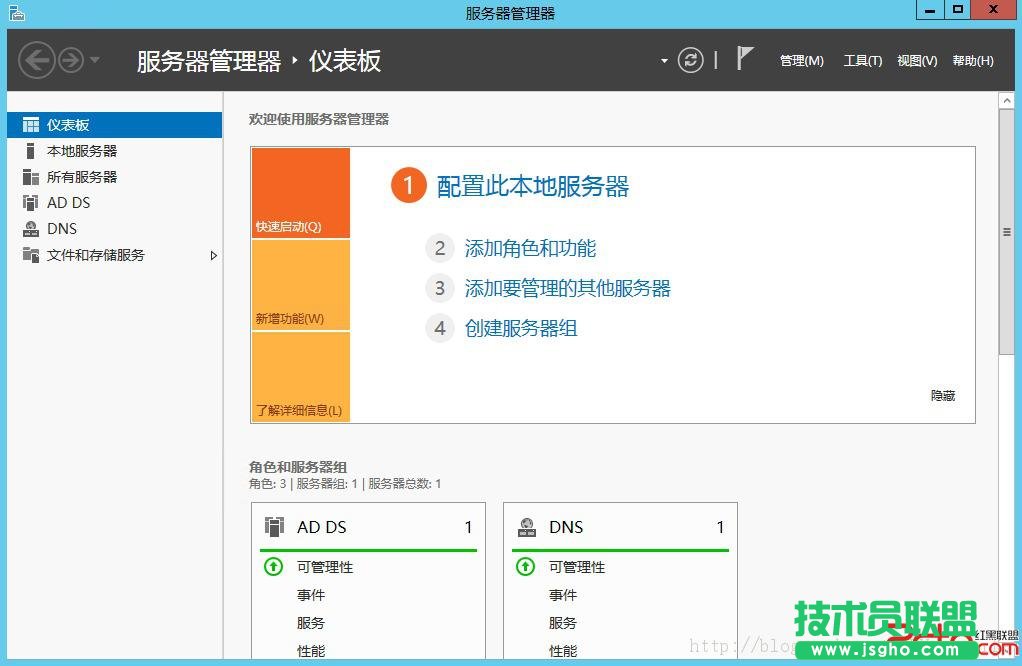Expand 文件和存储服务 with its arrow

coord(213,256)
